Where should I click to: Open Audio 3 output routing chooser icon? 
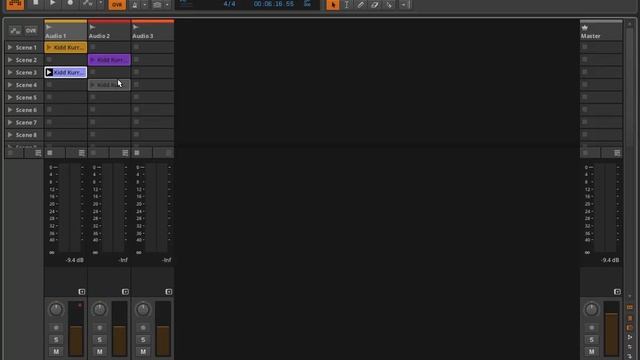[169, 292]
